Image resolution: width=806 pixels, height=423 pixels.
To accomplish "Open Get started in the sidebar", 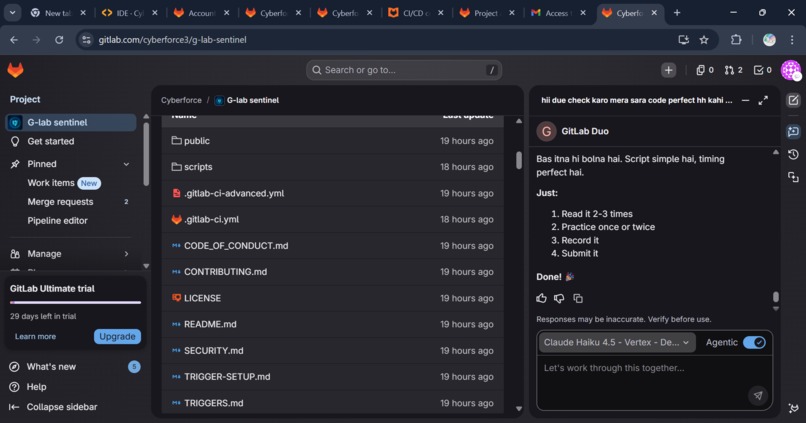I will (x=71, y=141).
